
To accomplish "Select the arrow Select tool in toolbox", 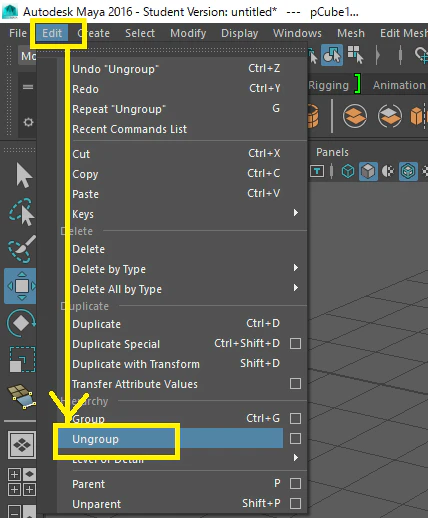I will pyautogui.click(x=24, y=175).
